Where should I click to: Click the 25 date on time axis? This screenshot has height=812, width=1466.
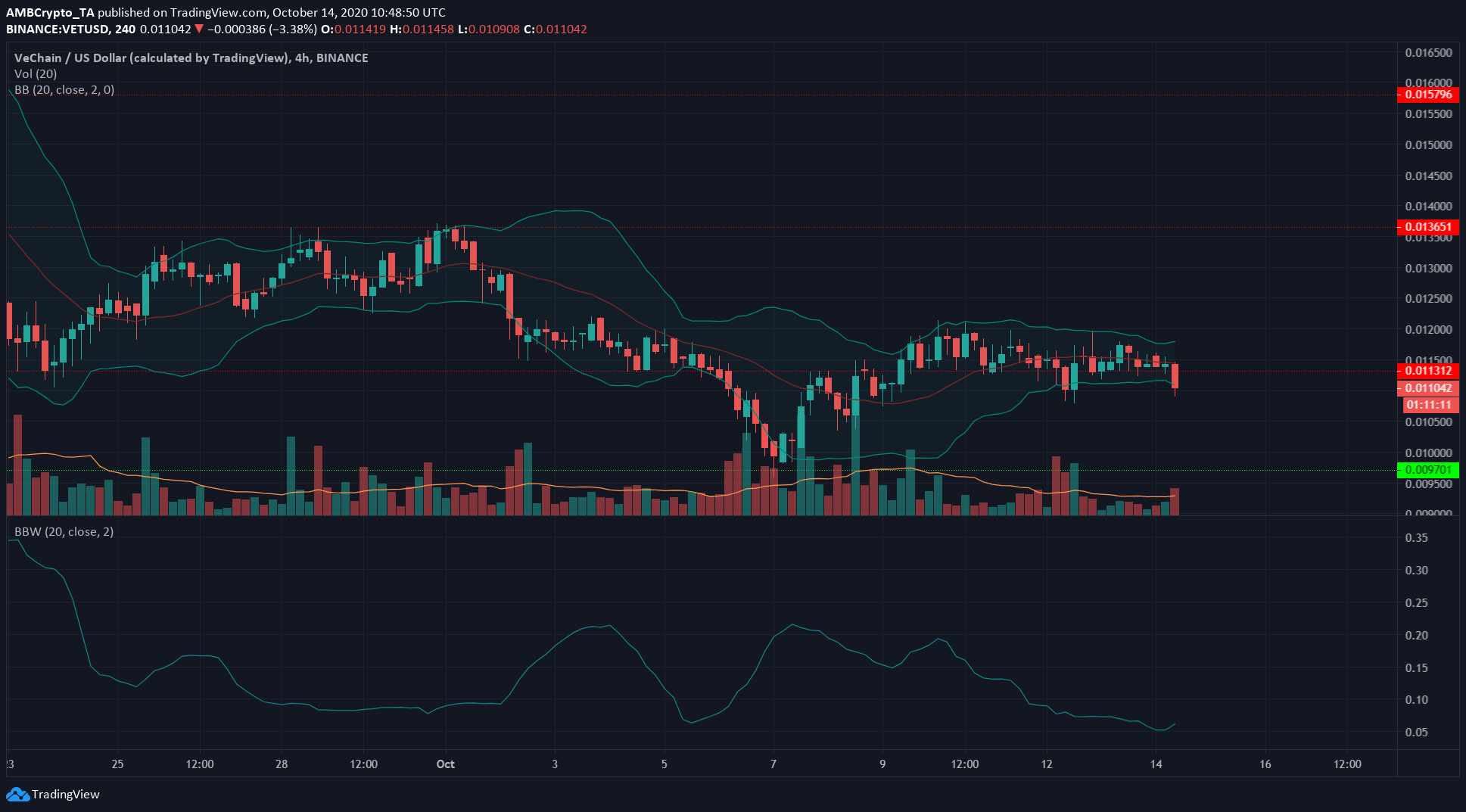click(117, 764)
